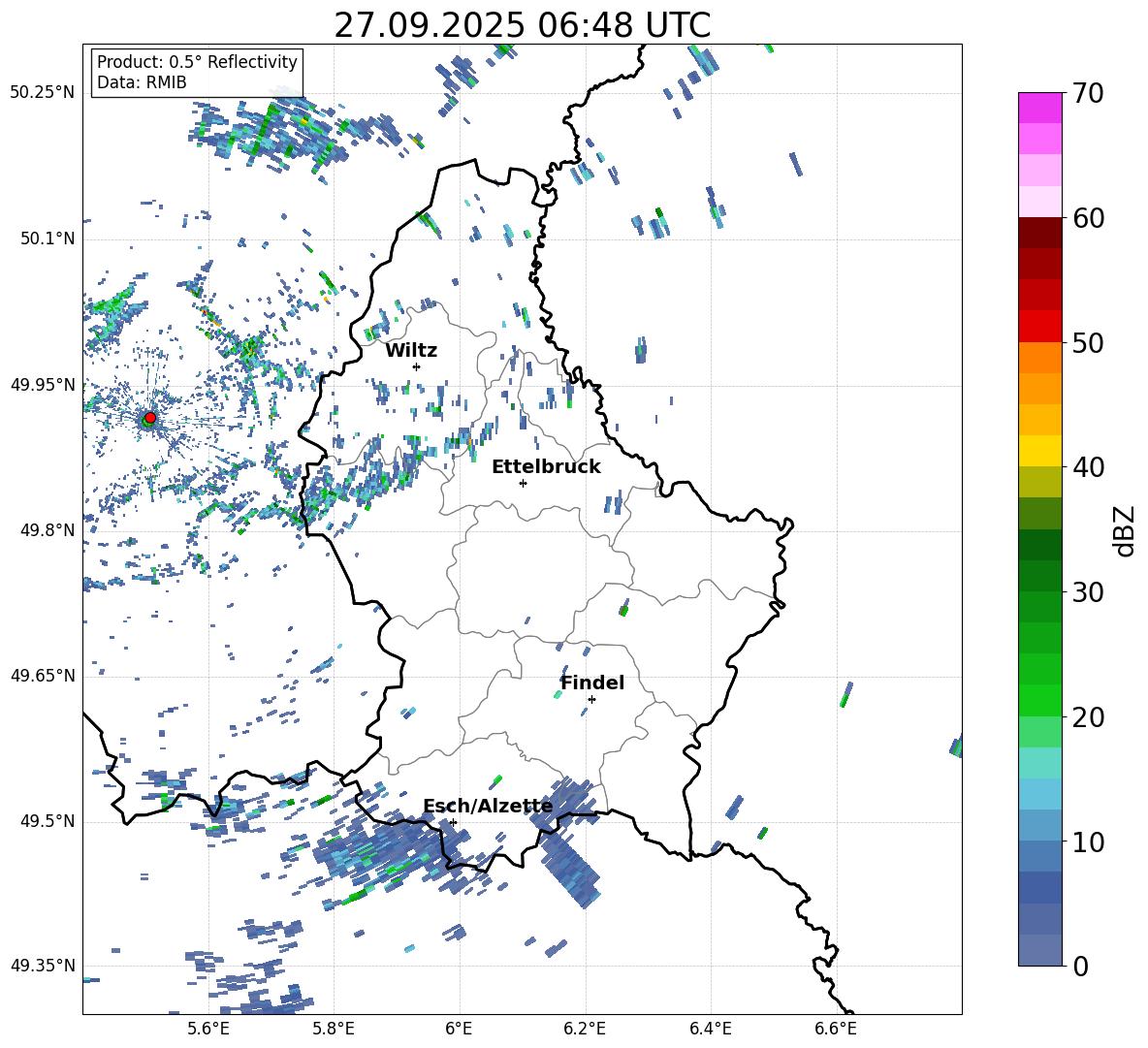This screenshot has width=1148, height=1048.
Task: Click the Esch/Alzette station cross marker
Action: 453,822
